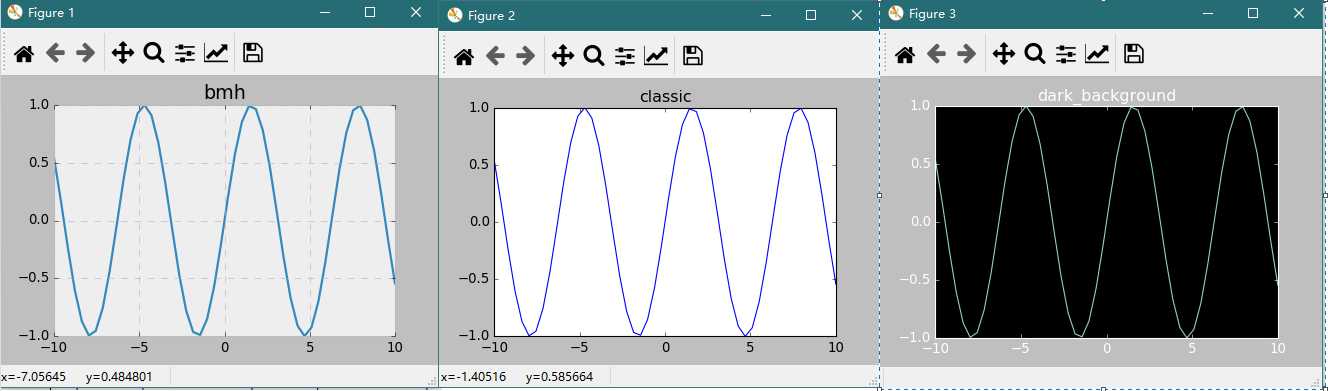1328x391 pixels.
Task: Open the subplot sliders icon in Figure 2
Action: click(x=624, y=57)
